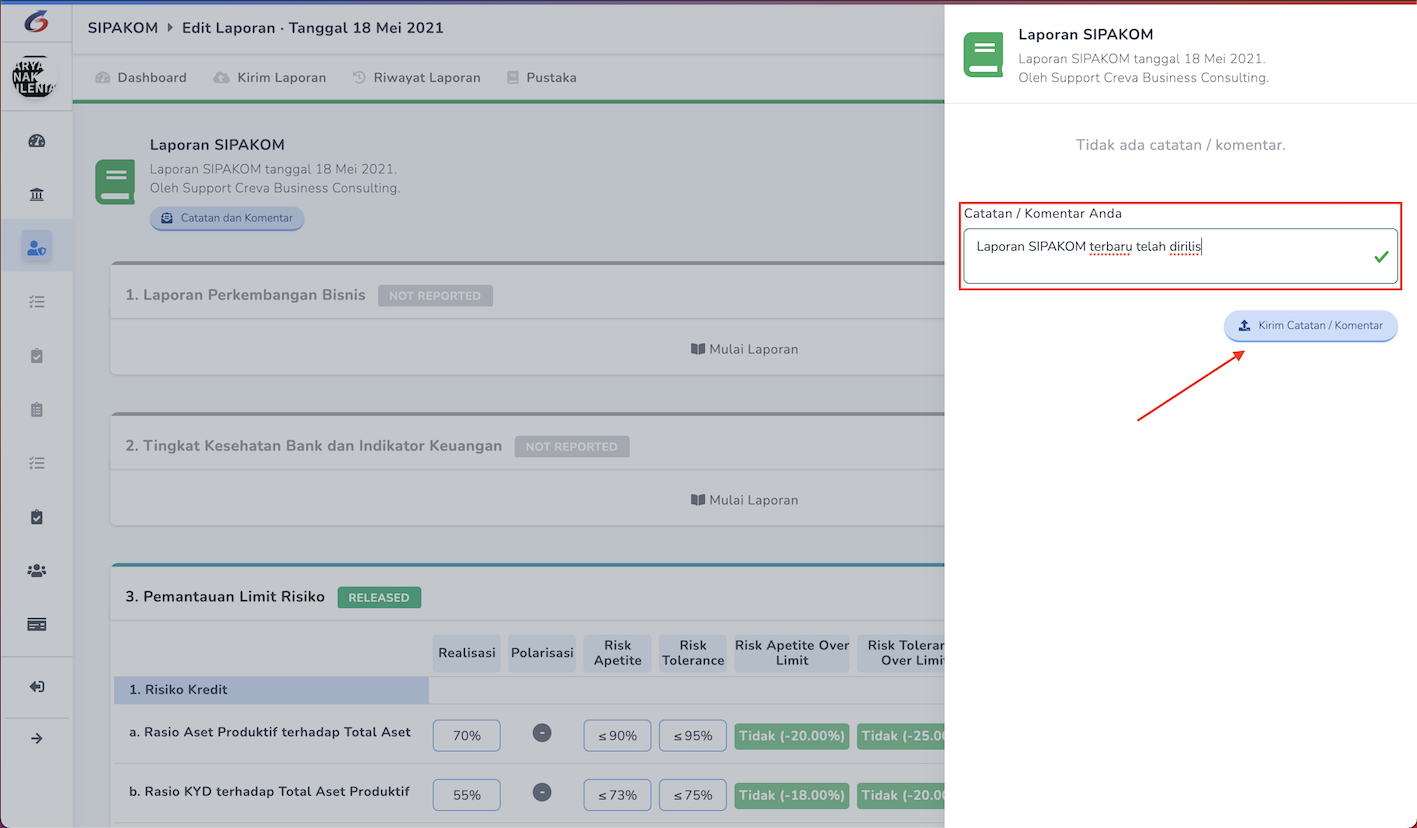1417x828 pixels.
Task: Click Polarisasi minus icon for Rasio KYD row
Action: click(x=542, y=793)
